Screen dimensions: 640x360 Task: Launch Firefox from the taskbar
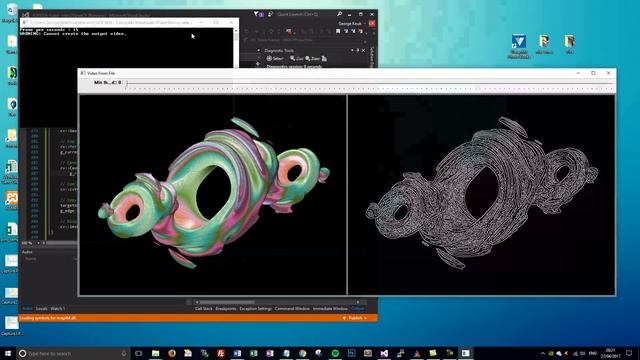[x=172, y=353]
